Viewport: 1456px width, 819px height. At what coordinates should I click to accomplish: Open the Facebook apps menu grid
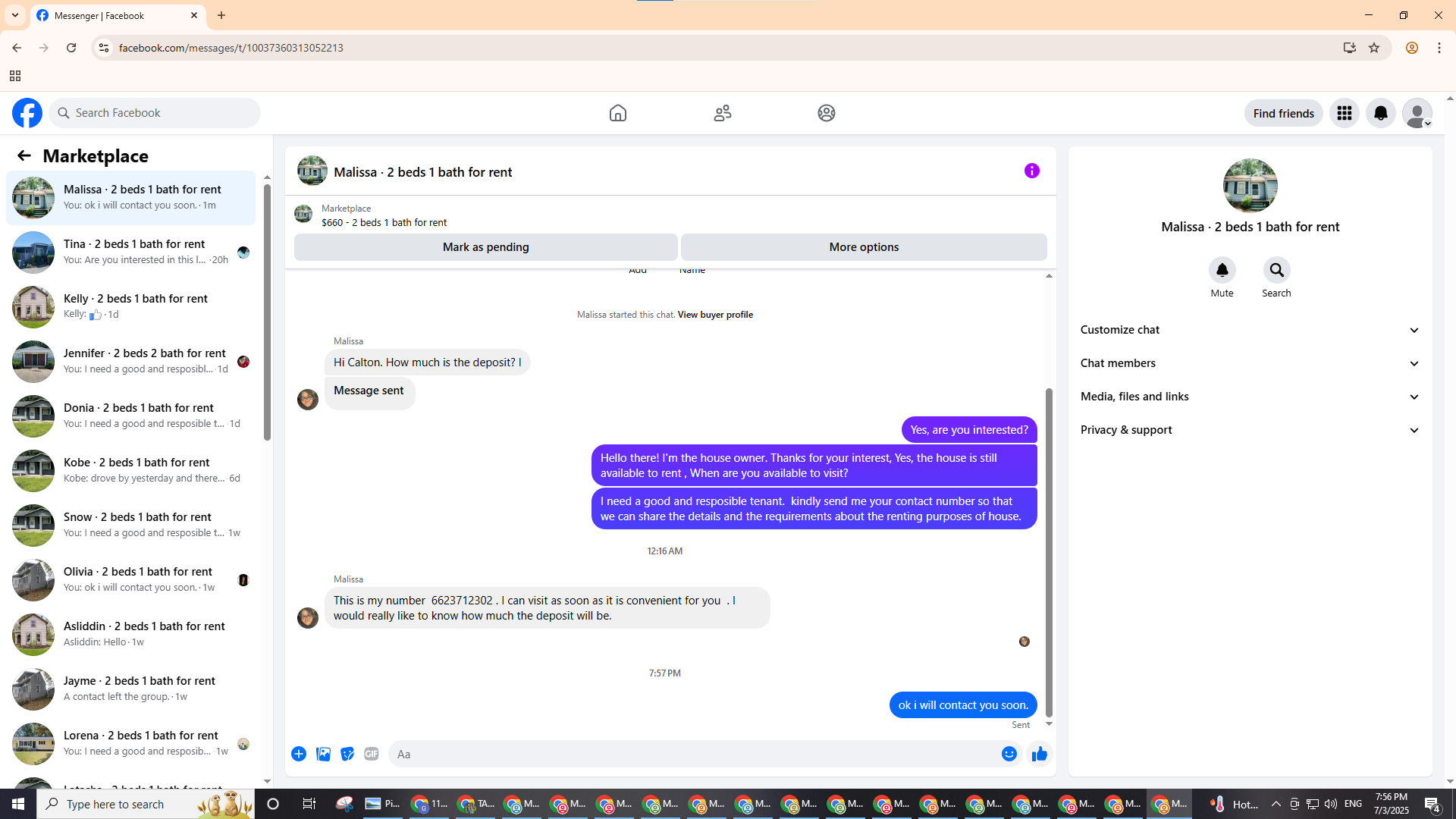tap(1344, 113)
